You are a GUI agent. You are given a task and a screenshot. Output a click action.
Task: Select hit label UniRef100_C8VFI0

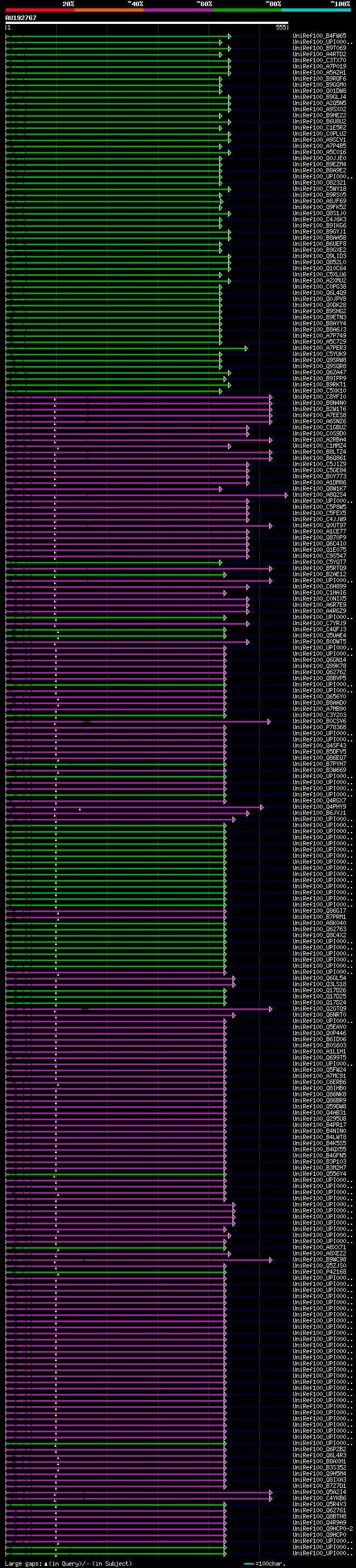319,397
